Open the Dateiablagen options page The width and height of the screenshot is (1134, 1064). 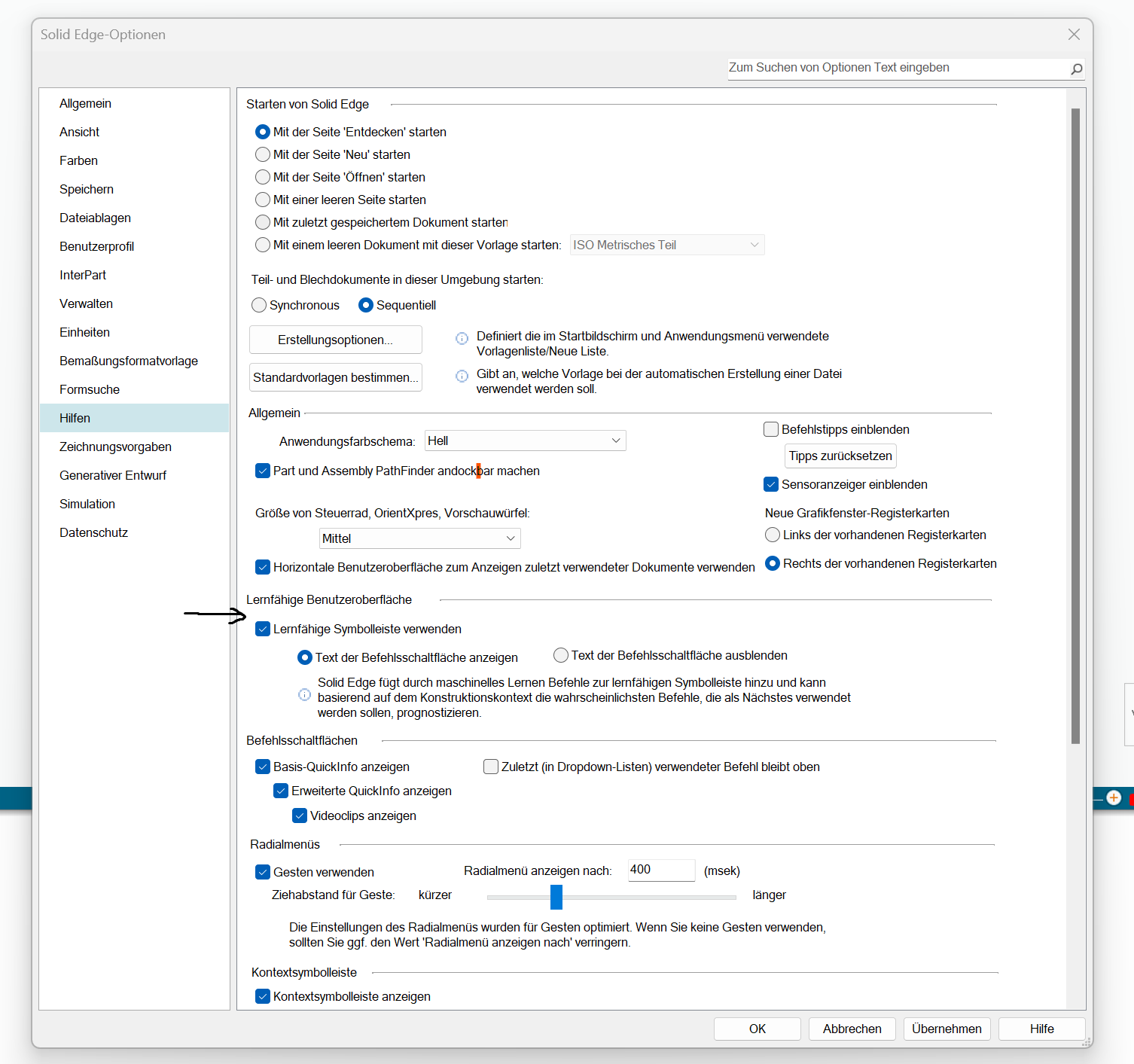(134, 218)
